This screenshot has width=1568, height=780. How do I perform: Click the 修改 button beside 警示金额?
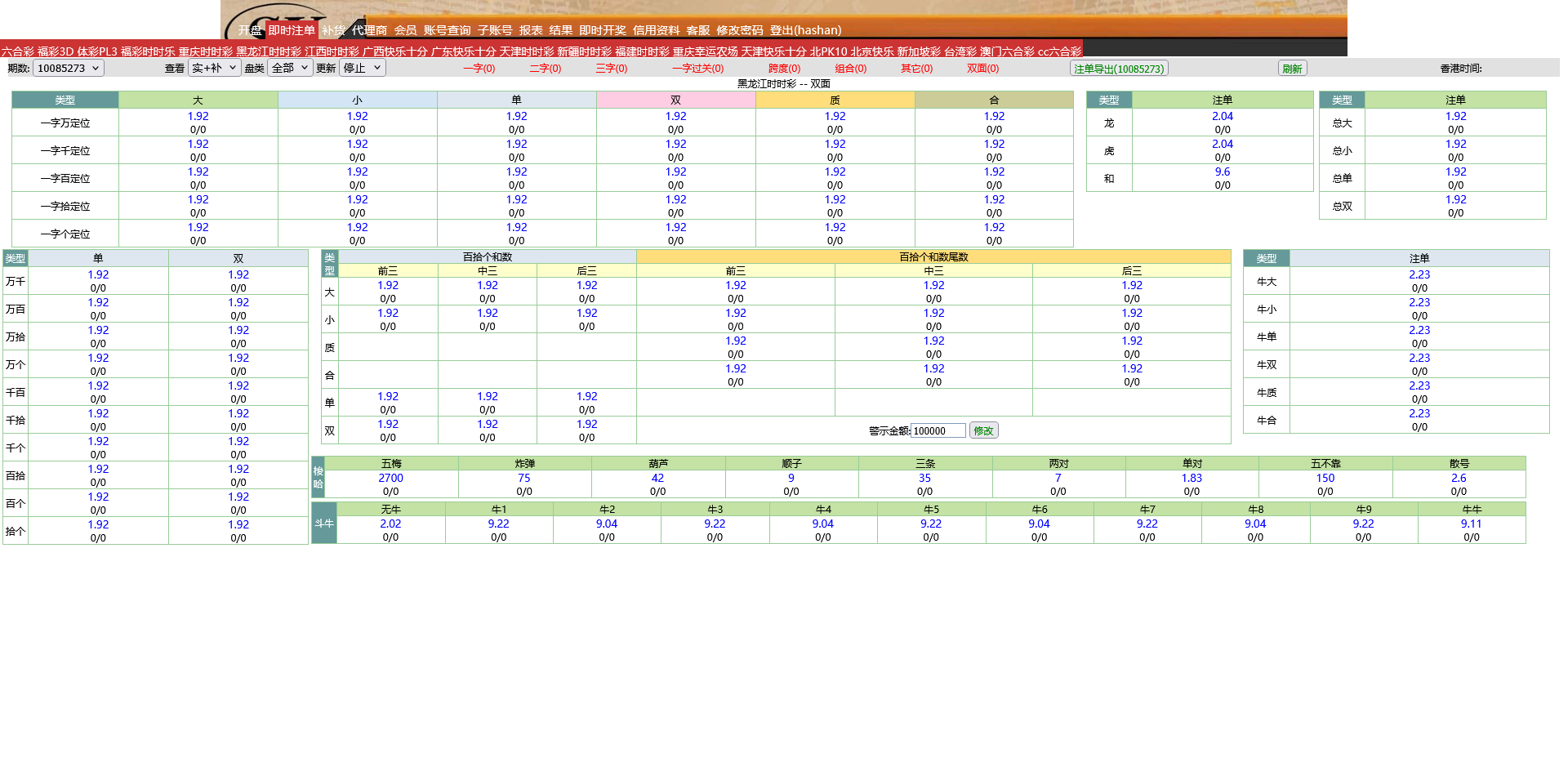pyautogui.click(x=983, y=430)
